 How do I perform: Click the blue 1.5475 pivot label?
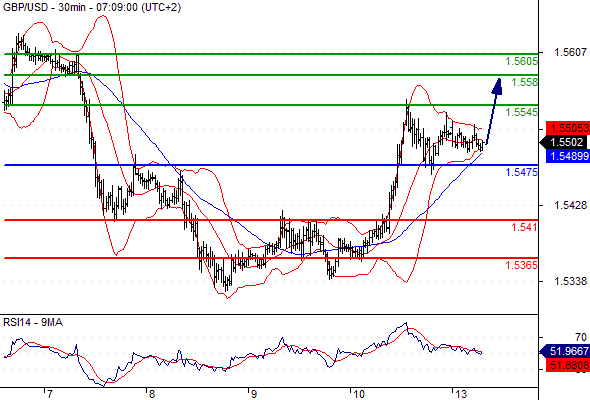522,172
